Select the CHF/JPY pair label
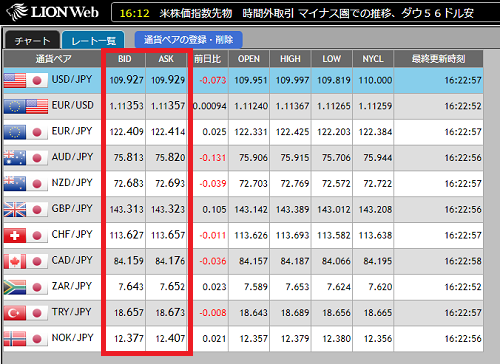 point(72,234)
